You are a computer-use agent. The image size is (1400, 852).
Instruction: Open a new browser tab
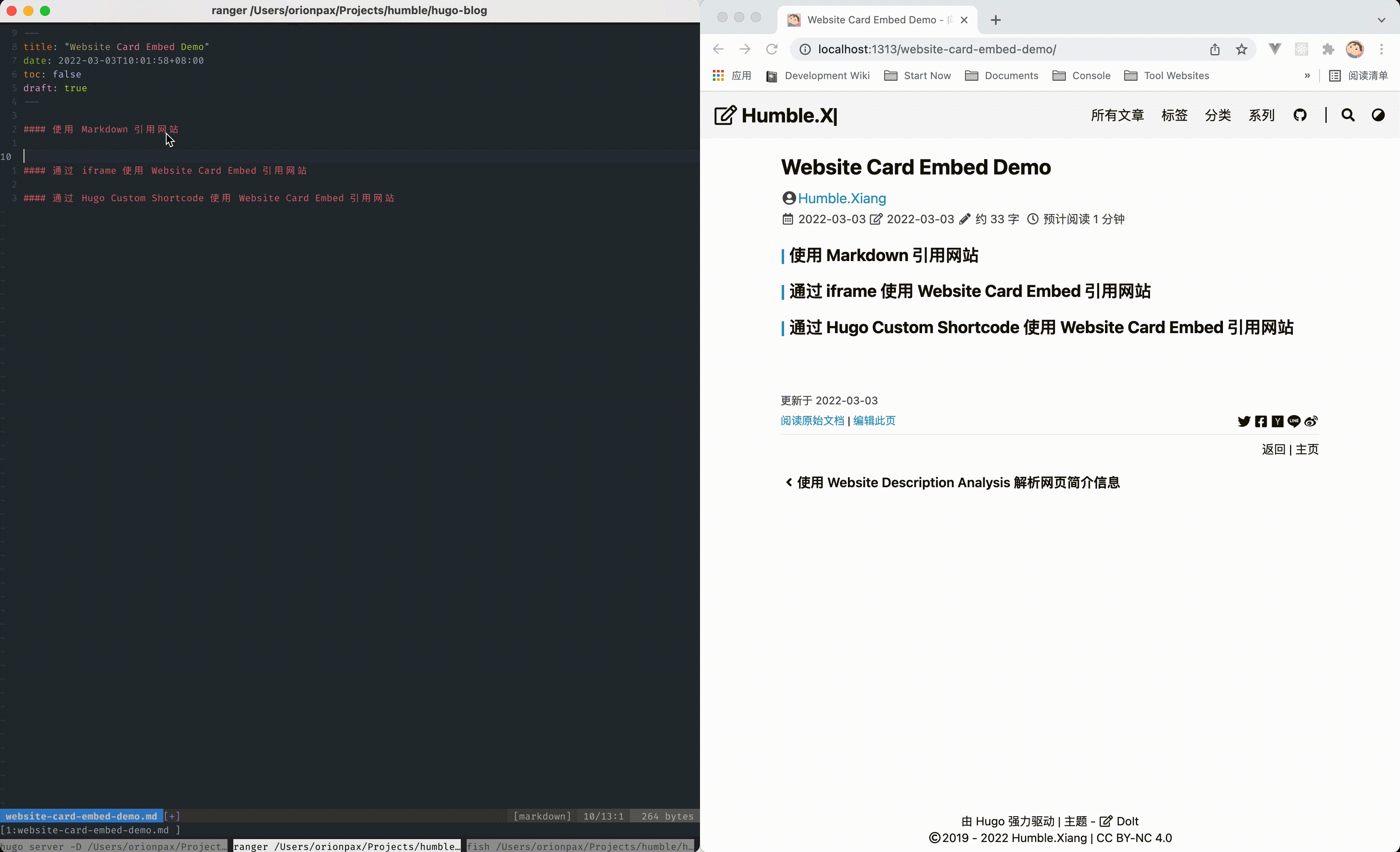(995, 20)
